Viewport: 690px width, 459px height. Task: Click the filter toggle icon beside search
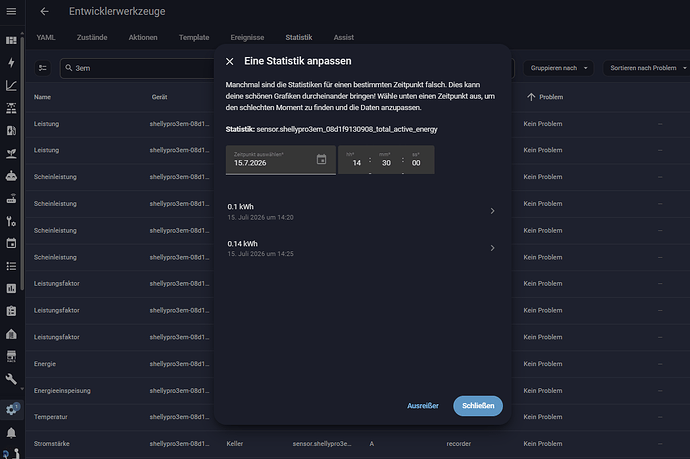(x=43, y=68)
